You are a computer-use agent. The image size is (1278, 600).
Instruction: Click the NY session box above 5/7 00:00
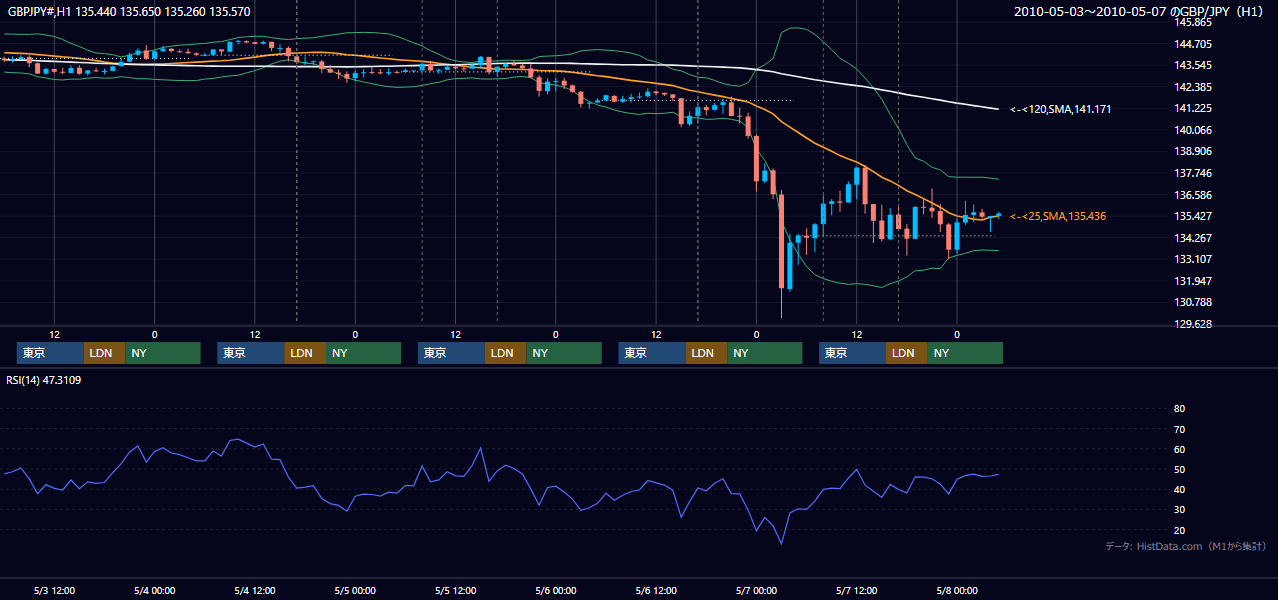(x=765, y=353)
